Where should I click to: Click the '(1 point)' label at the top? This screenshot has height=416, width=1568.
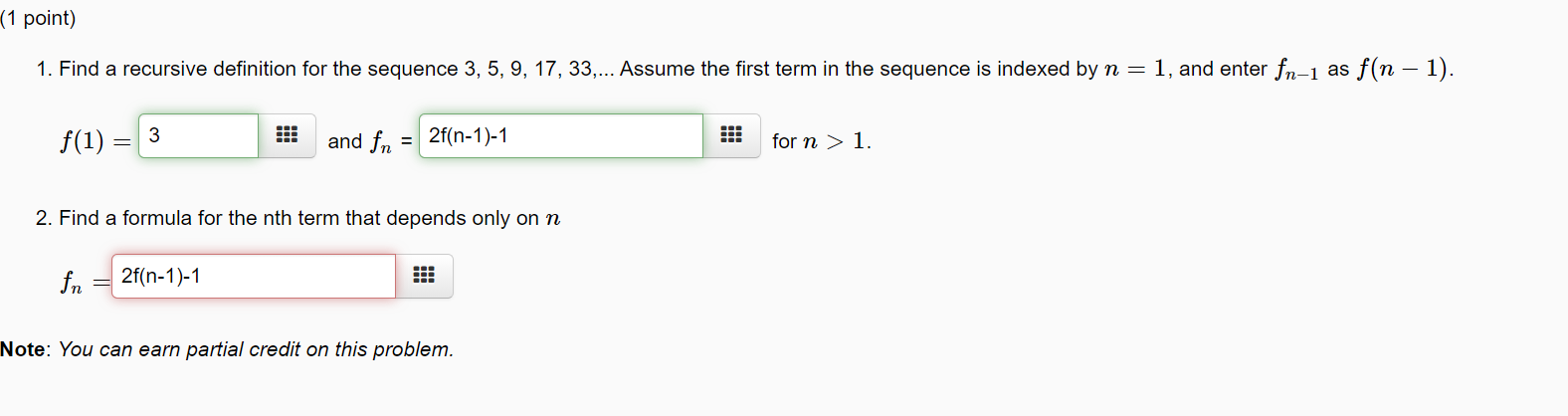pos(38,18)
